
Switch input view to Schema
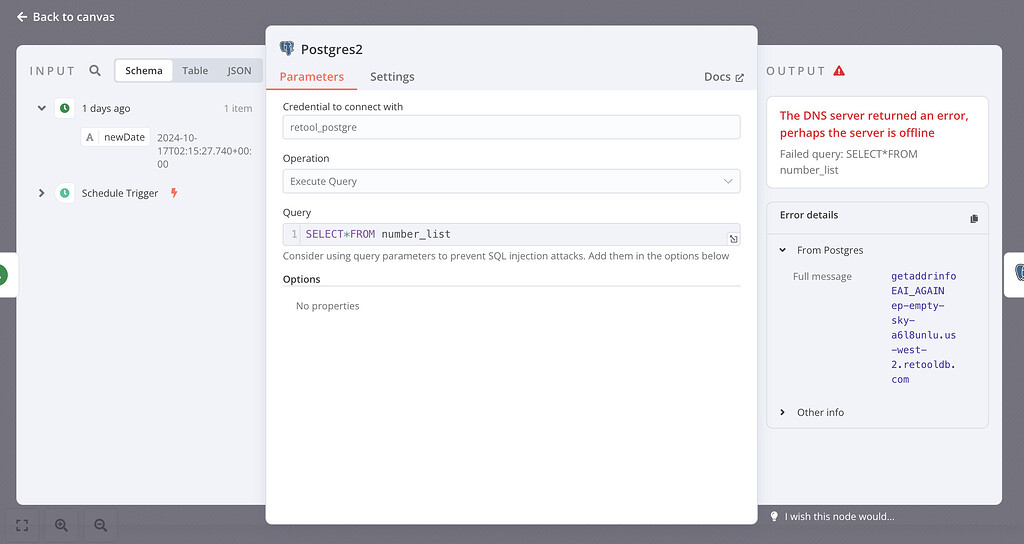click(x=144, y=71)
